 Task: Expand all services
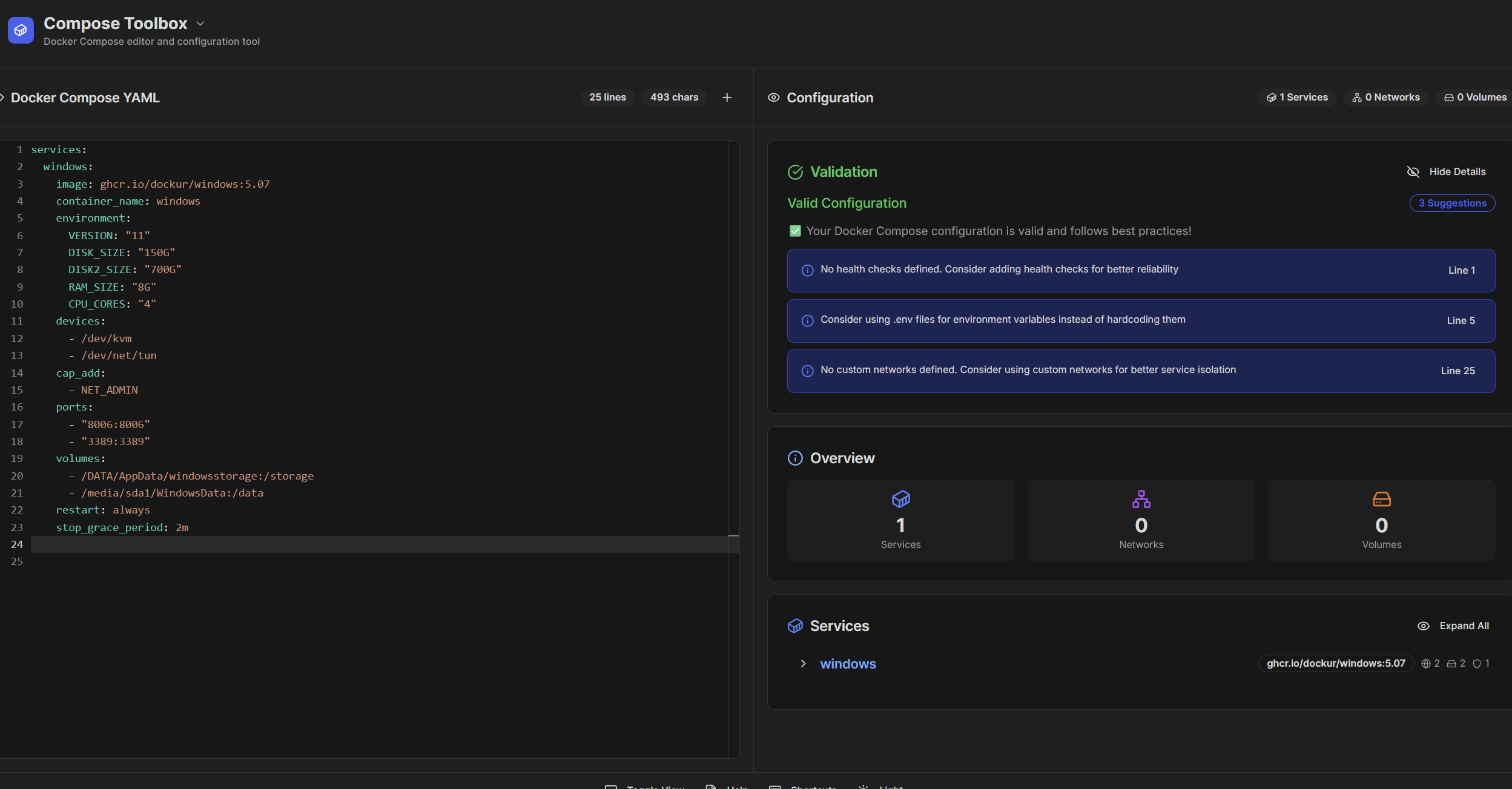pyautogui.click(x=1453, y=626)
